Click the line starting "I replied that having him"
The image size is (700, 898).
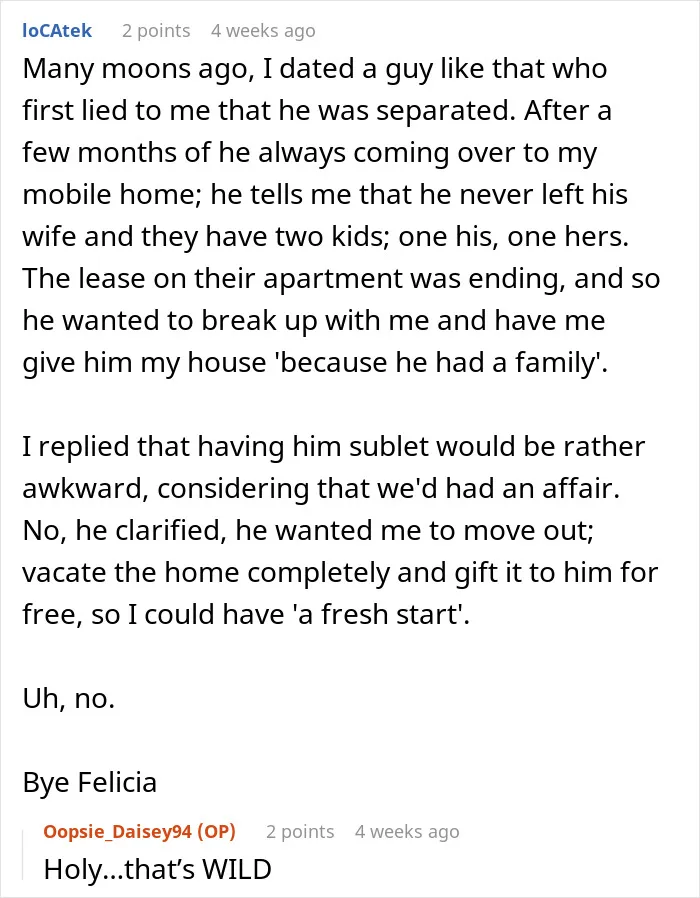pyautogui.click(x=334, y=447)
